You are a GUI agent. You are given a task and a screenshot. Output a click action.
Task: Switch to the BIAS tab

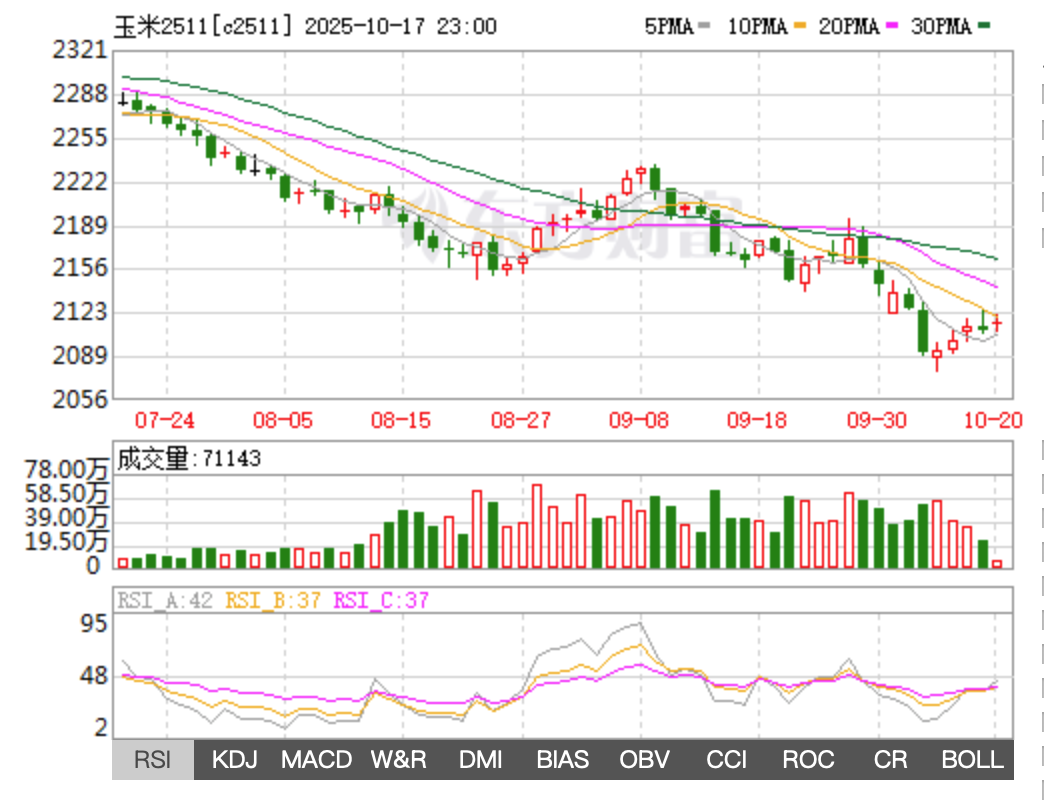pyautogui.click(x=562, y=760)
